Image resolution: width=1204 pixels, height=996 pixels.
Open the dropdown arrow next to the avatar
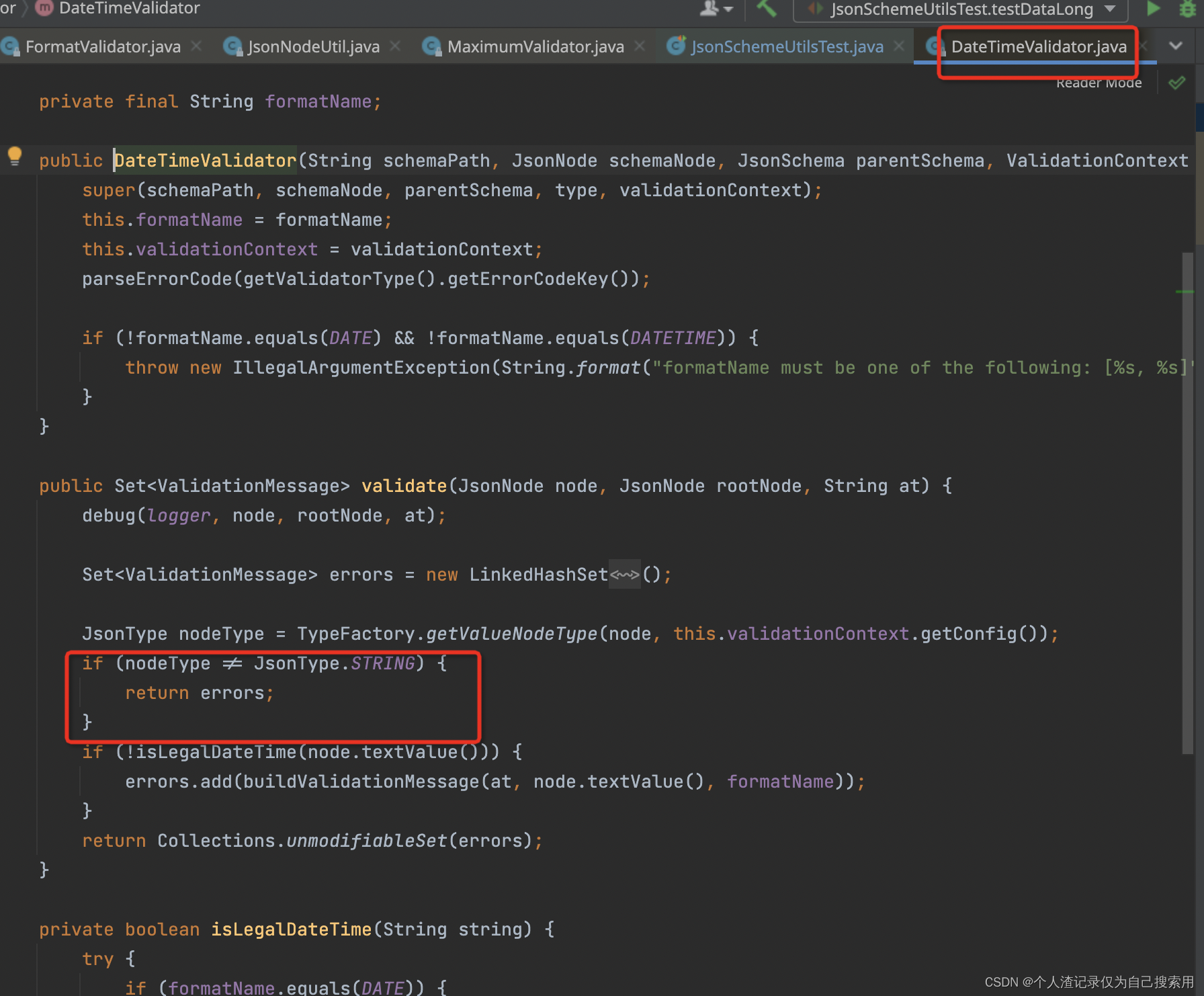pyautogui.click(x=726, y=9)
